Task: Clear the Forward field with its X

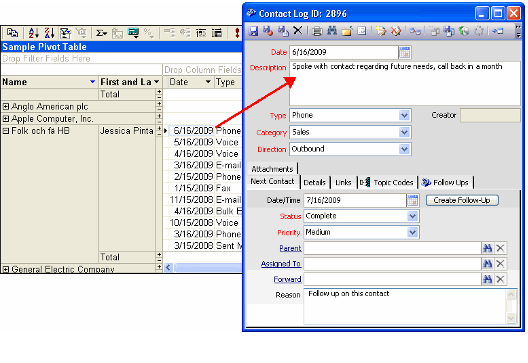Action: tap(500, 279)
